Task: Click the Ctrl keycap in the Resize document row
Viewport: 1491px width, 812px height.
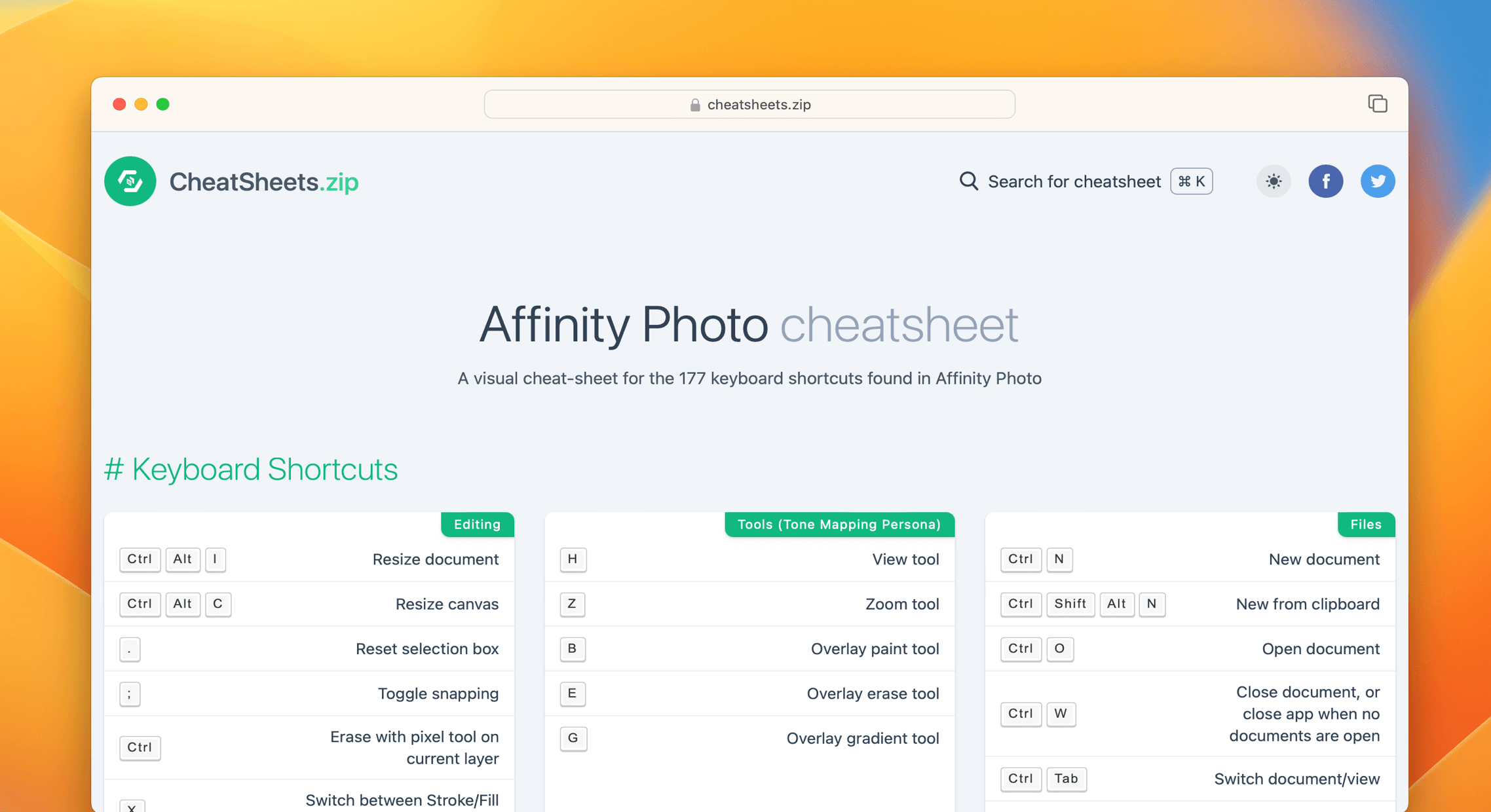Action: click(140, 560)
